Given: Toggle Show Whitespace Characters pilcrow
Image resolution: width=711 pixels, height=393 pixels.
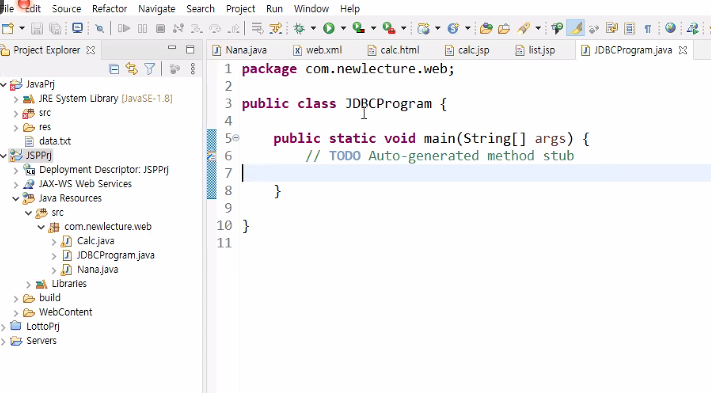Looking at the screenshot, I should pos(648,29).
